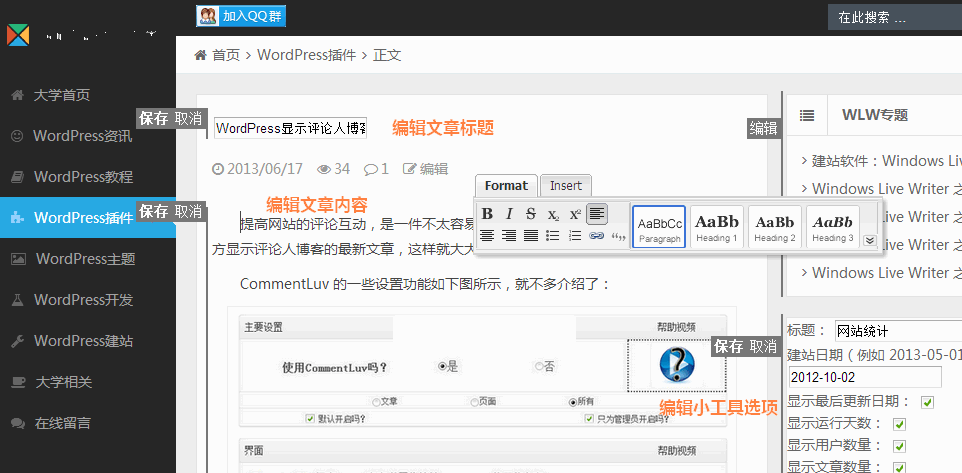This screenshot has width=962, height=473.
Task: Open the WLW专题 tab
Action: pyautogui.click(x=875, y=115)
